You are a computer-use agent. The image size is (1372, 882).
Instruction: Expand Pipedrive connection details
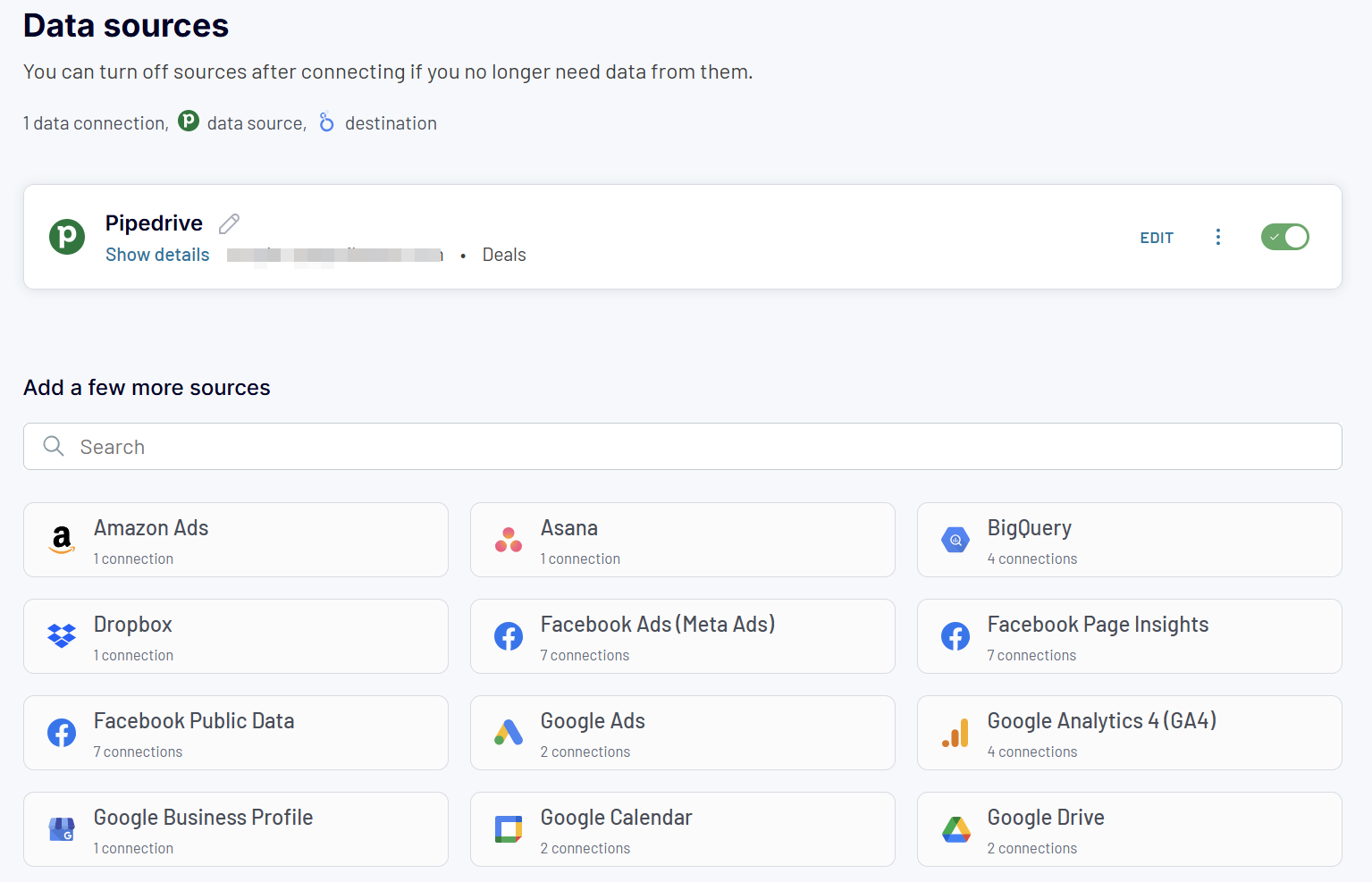click(x=157, y=254)
